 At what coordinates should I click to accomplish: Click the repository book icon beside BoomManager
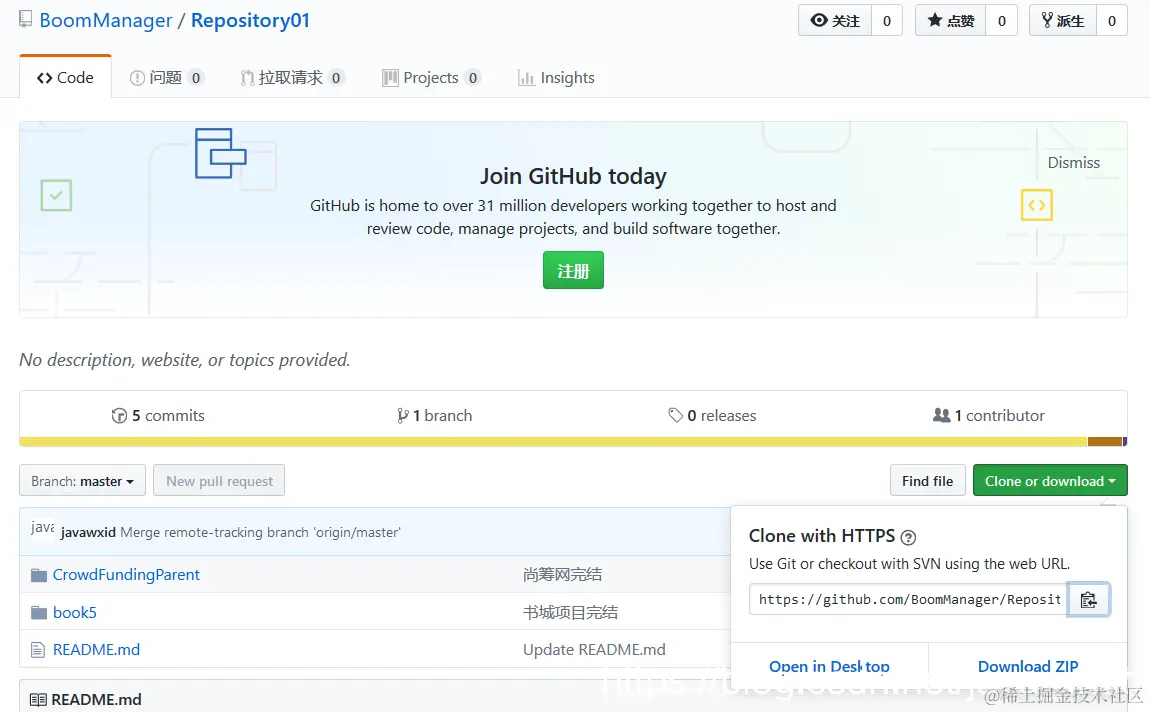click(x=26, y=19)
